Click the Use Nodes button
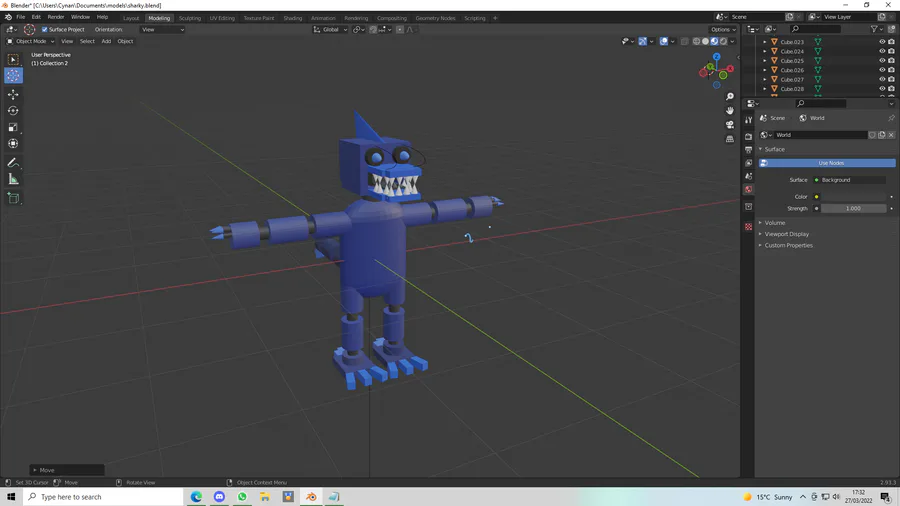The height and width of the screenshot is (506, 900). click(x=827, y=163)
